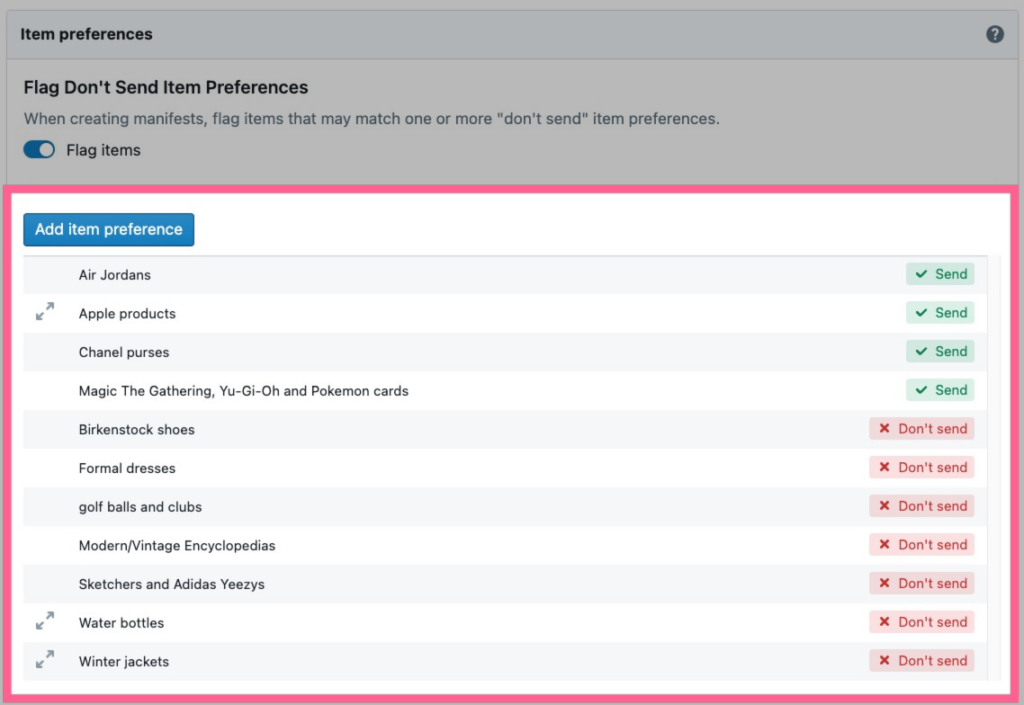Select the Sketchers and Adidas Yeezys item
The image size is (1024, 705).
[172, 584]
